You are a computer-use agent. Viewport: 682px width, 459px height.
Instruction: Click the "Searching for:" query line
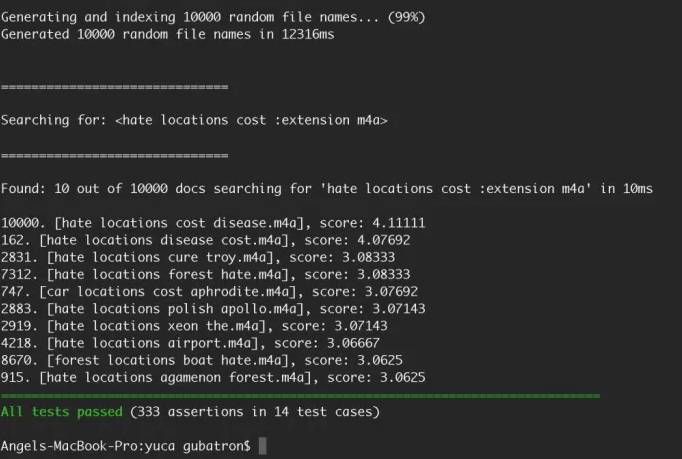coord(194,120)
